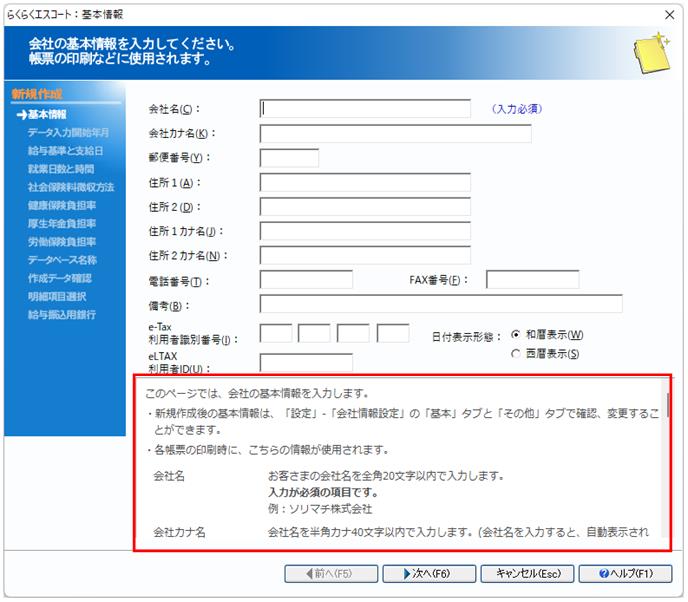Viewport: 688px width, 602px height.
Task: Click the 電話番号 input field
Action: click(306, 280)
